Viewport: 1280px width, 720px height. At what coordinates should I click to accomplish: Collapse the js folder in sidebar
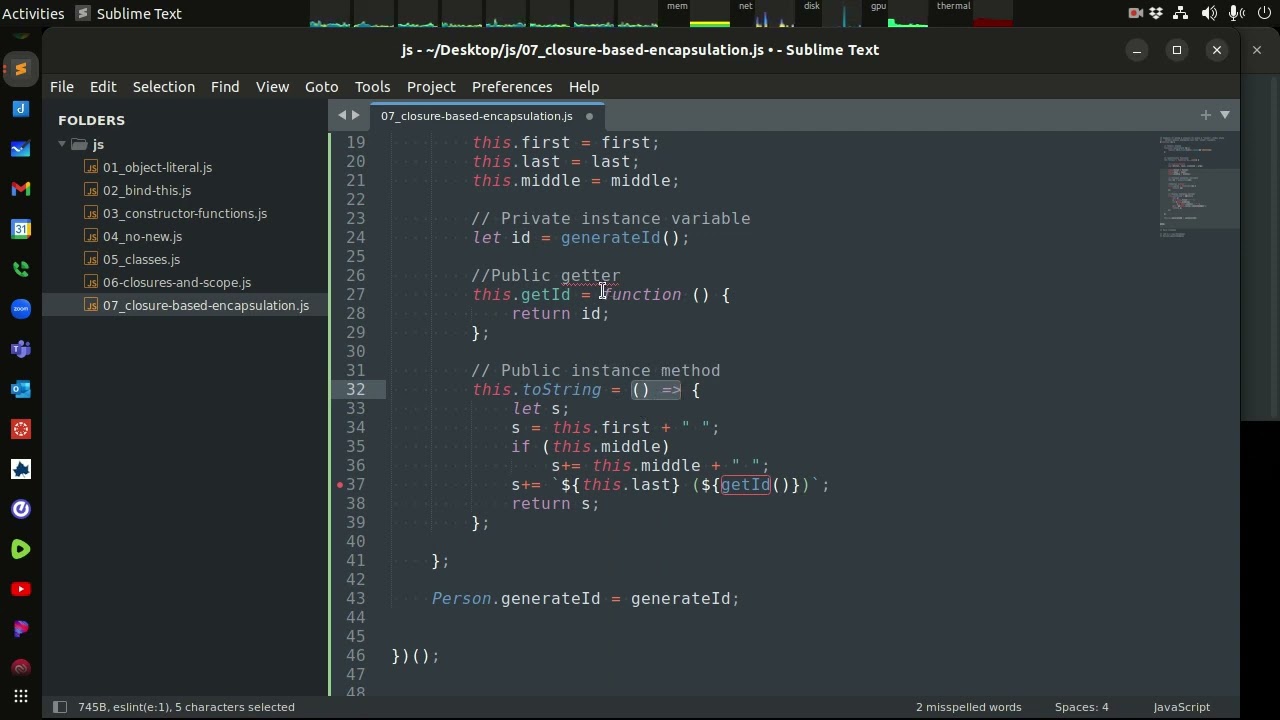tap(62, 144)
